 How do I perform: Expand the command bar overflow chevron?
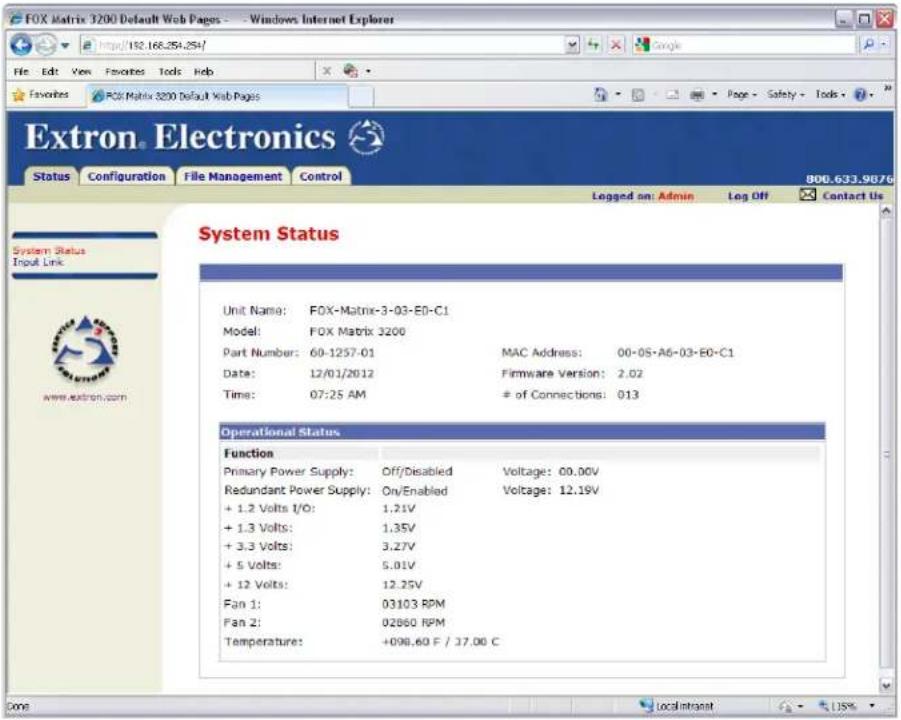[888, 87]
